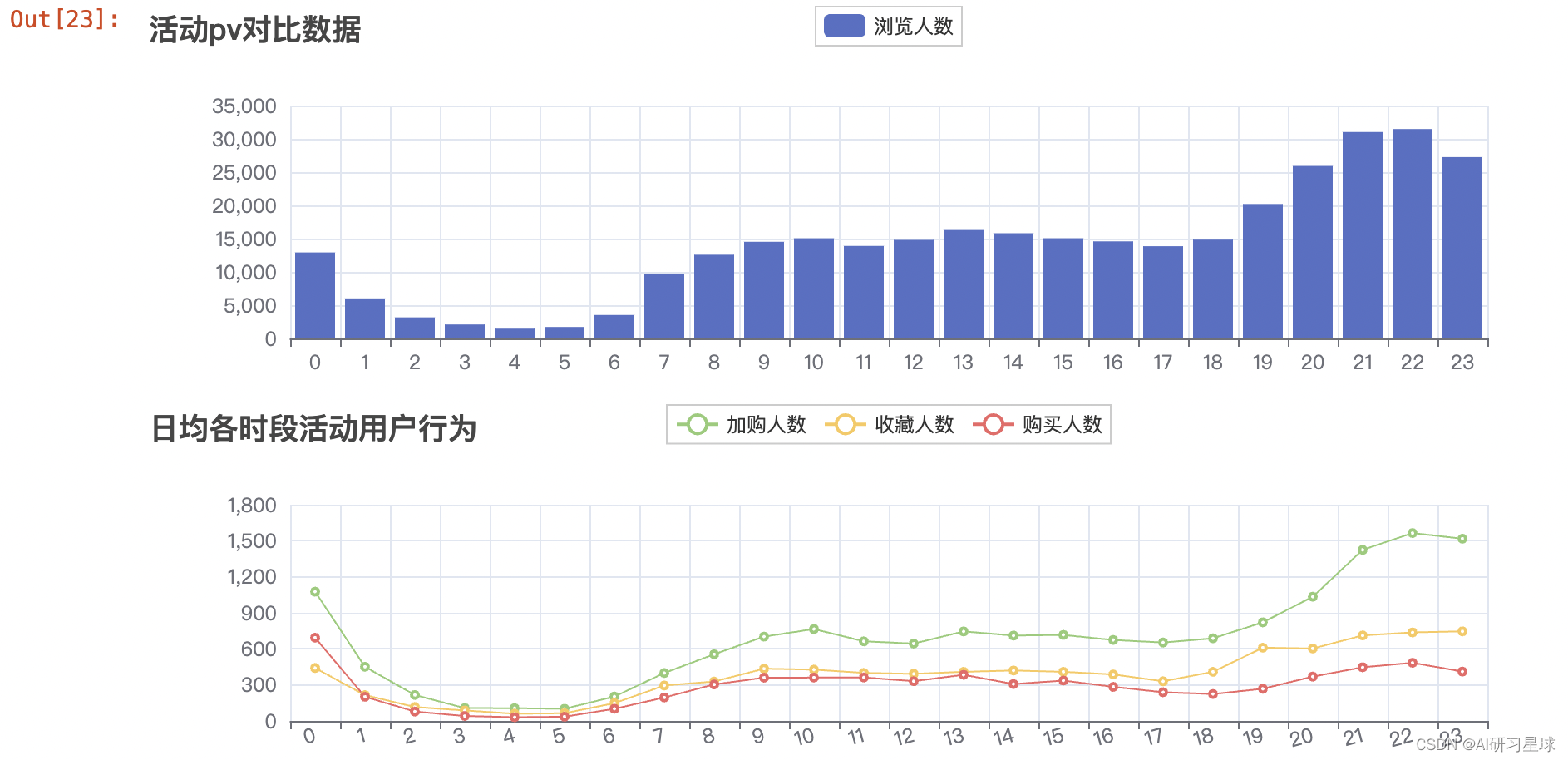Click yellow 收藏 data point at hour 23

point(1462,632)
